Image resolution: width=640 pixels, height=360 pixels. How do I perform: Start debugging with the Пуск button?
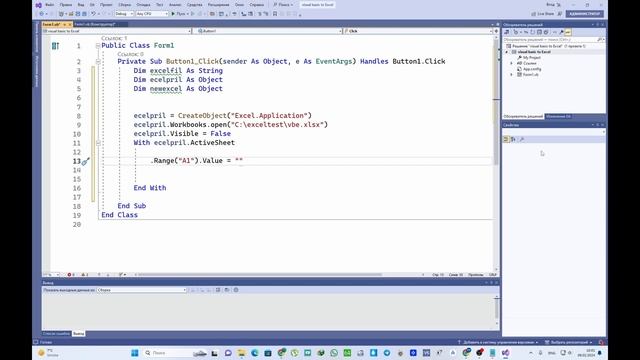point(178,14)
